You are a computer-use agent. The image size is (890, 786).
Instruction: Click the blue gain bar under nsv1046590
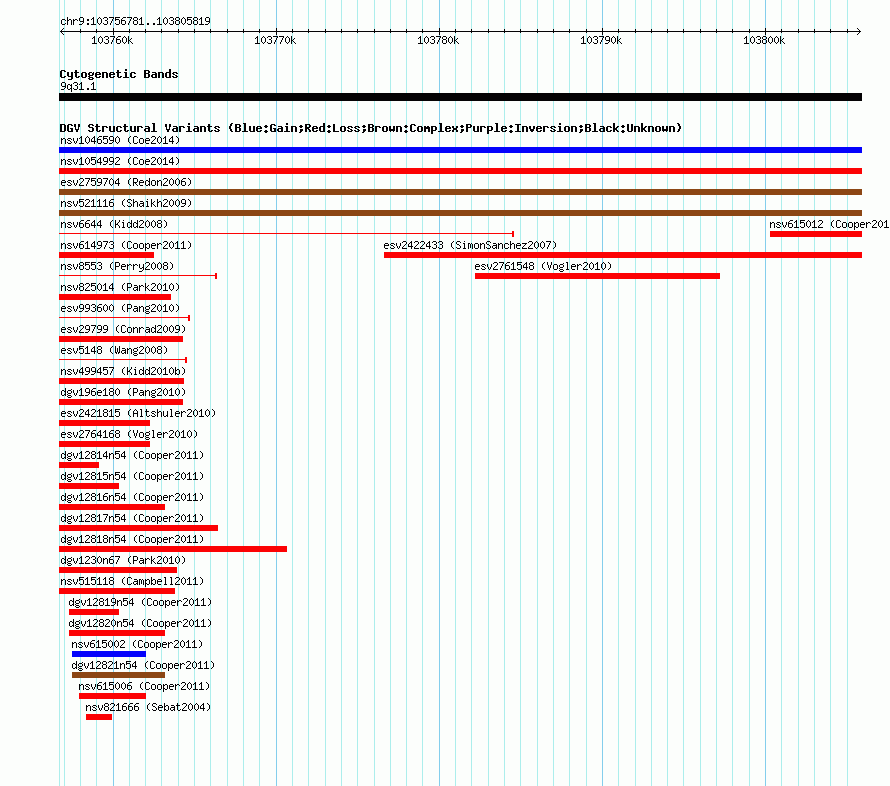click(460, 150)
